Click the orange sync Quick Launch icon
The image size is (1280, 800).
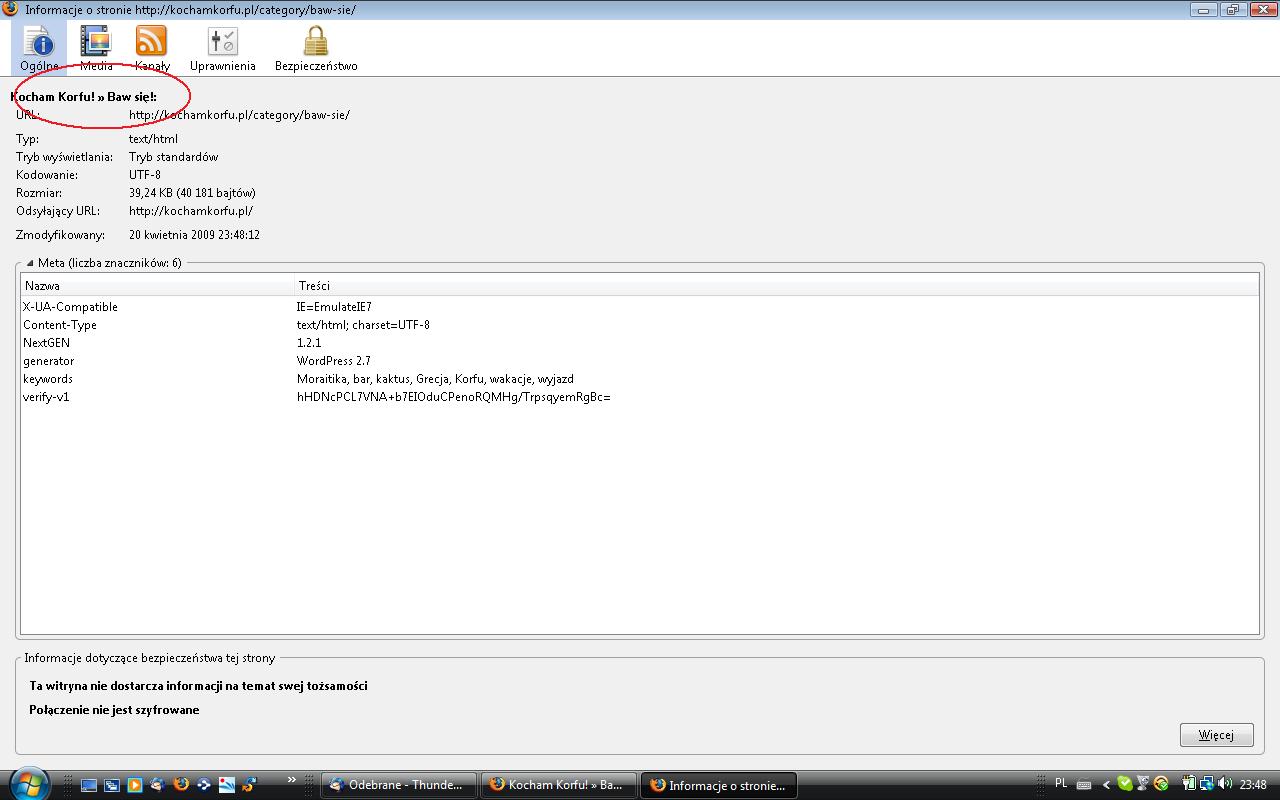[x=249, y=785]
